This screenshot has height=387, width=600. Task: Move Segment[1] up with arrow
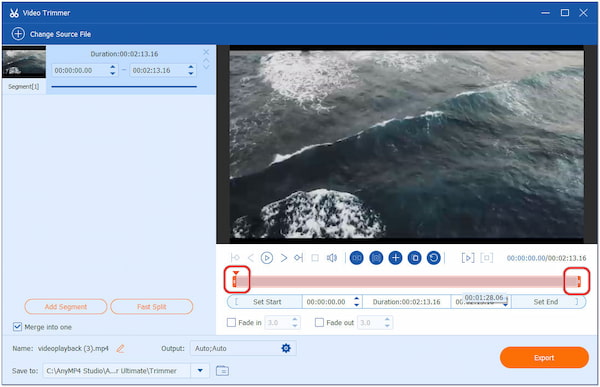click(x=206, y=60)
